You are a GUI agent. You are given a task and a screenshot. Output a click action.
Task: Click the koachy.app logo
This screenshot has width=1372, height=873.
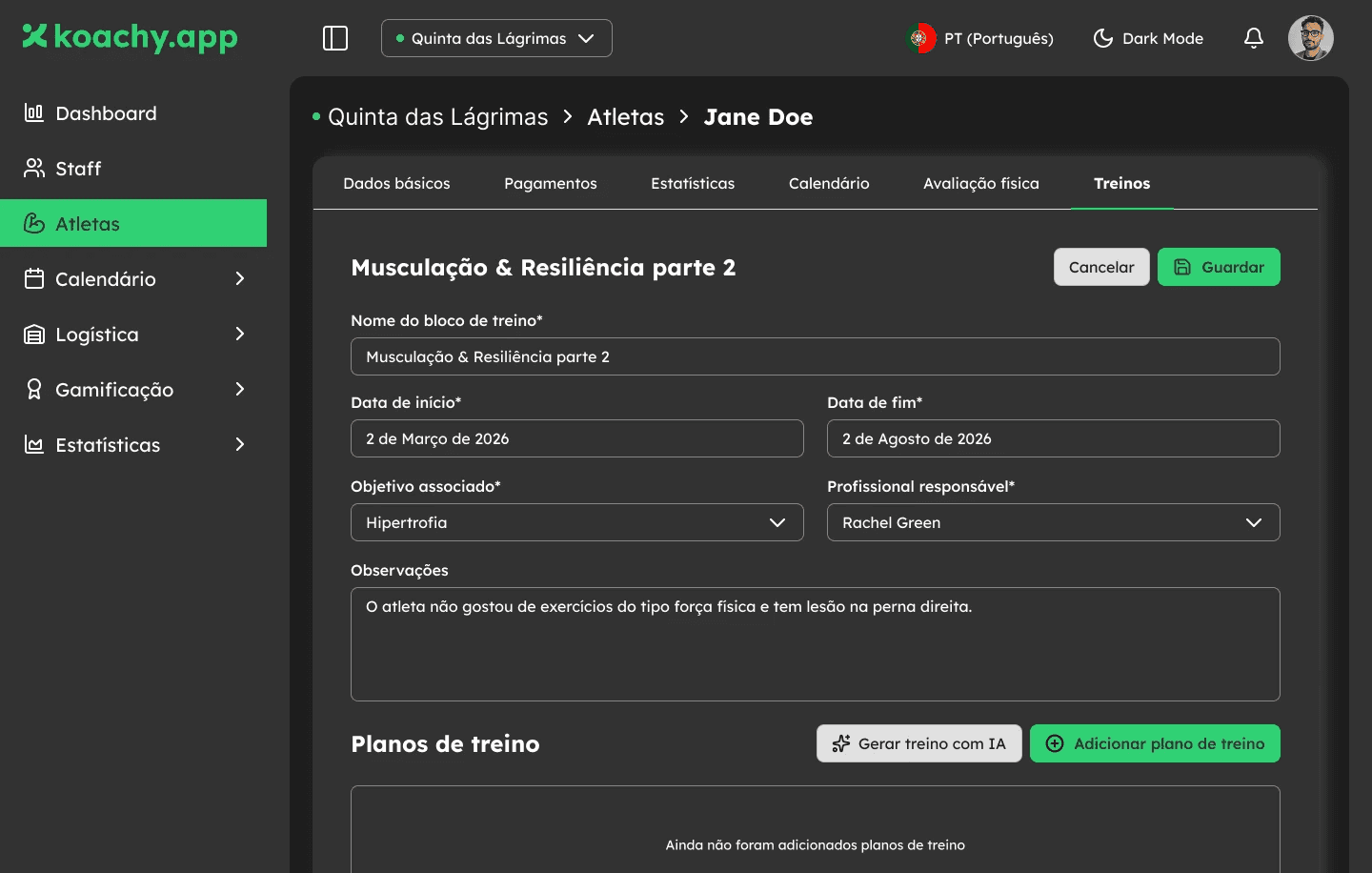coord(130,37)
